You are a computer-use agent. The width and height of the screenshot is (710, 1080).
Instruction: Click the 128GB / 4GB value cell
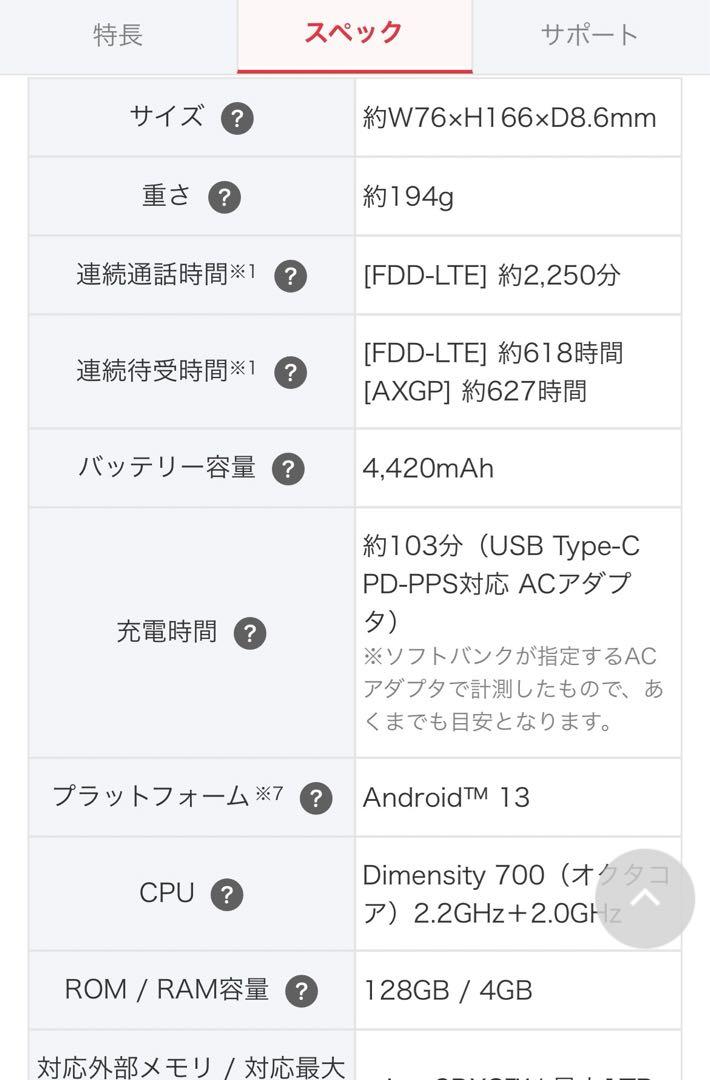[x=518, y=990]
